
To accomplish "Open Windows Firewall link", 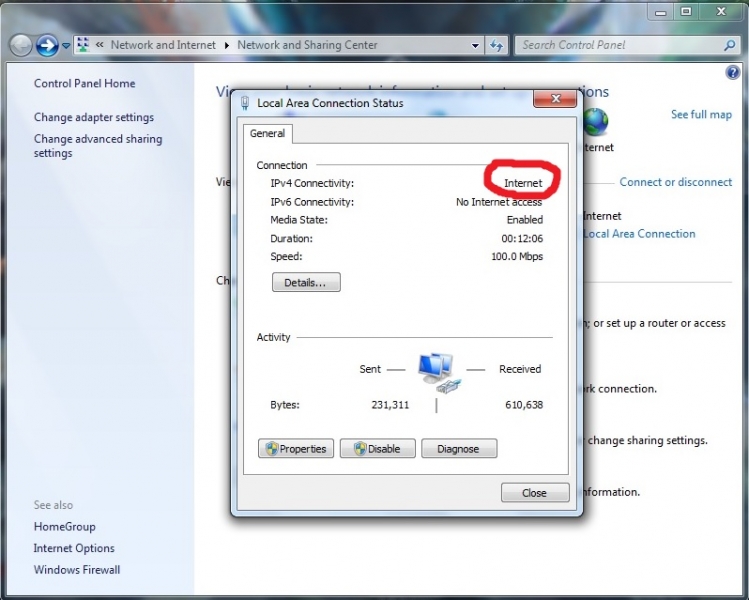I will point(77,570).
